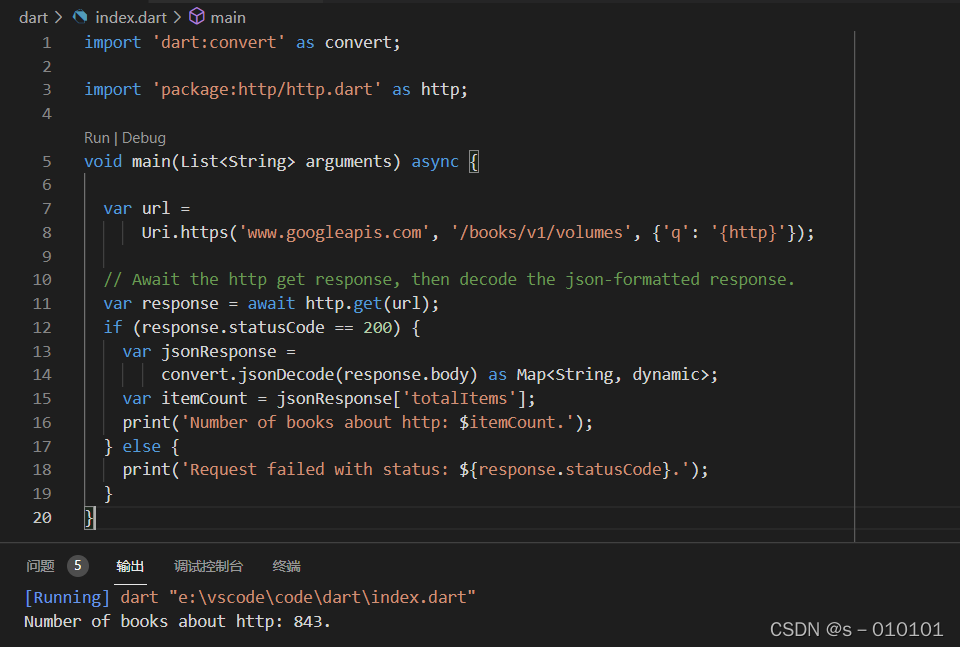The width and height of the screenshot is (960, 647).
Task: Switch to the 输出 (Output) tab
Action: tap(130, 566)
